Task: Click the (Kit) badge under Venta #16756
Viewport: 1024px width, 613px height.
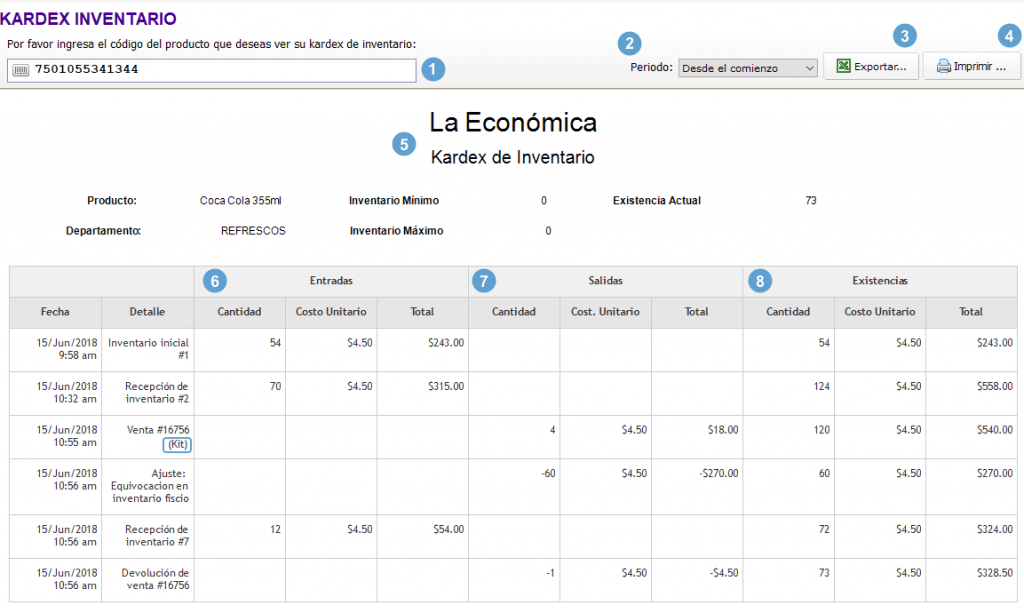Action: click(176, 445)
